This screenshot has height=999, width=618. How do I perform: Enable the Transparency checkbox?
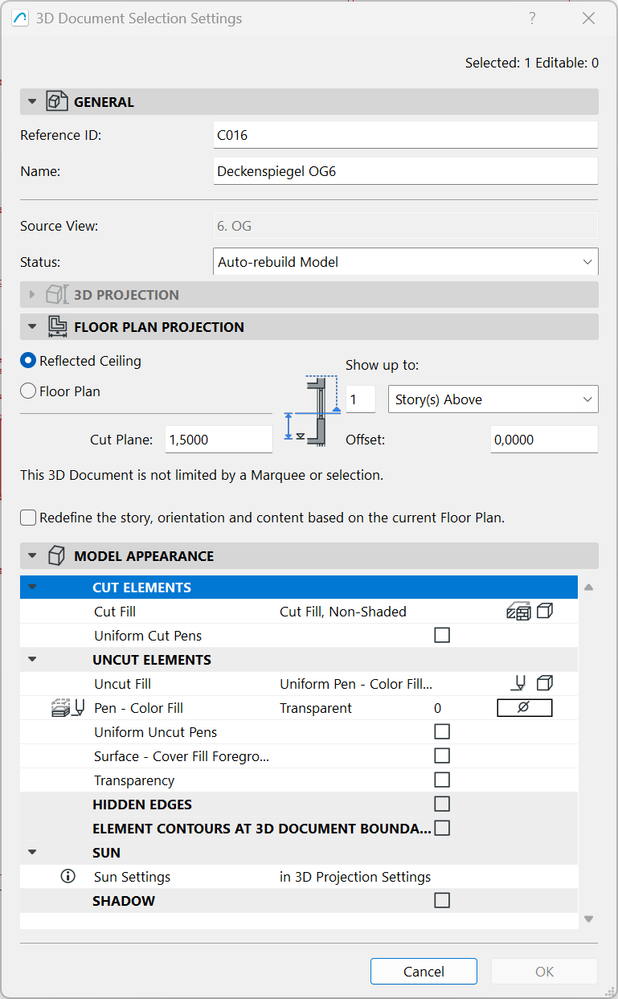(x=442, y=780)
